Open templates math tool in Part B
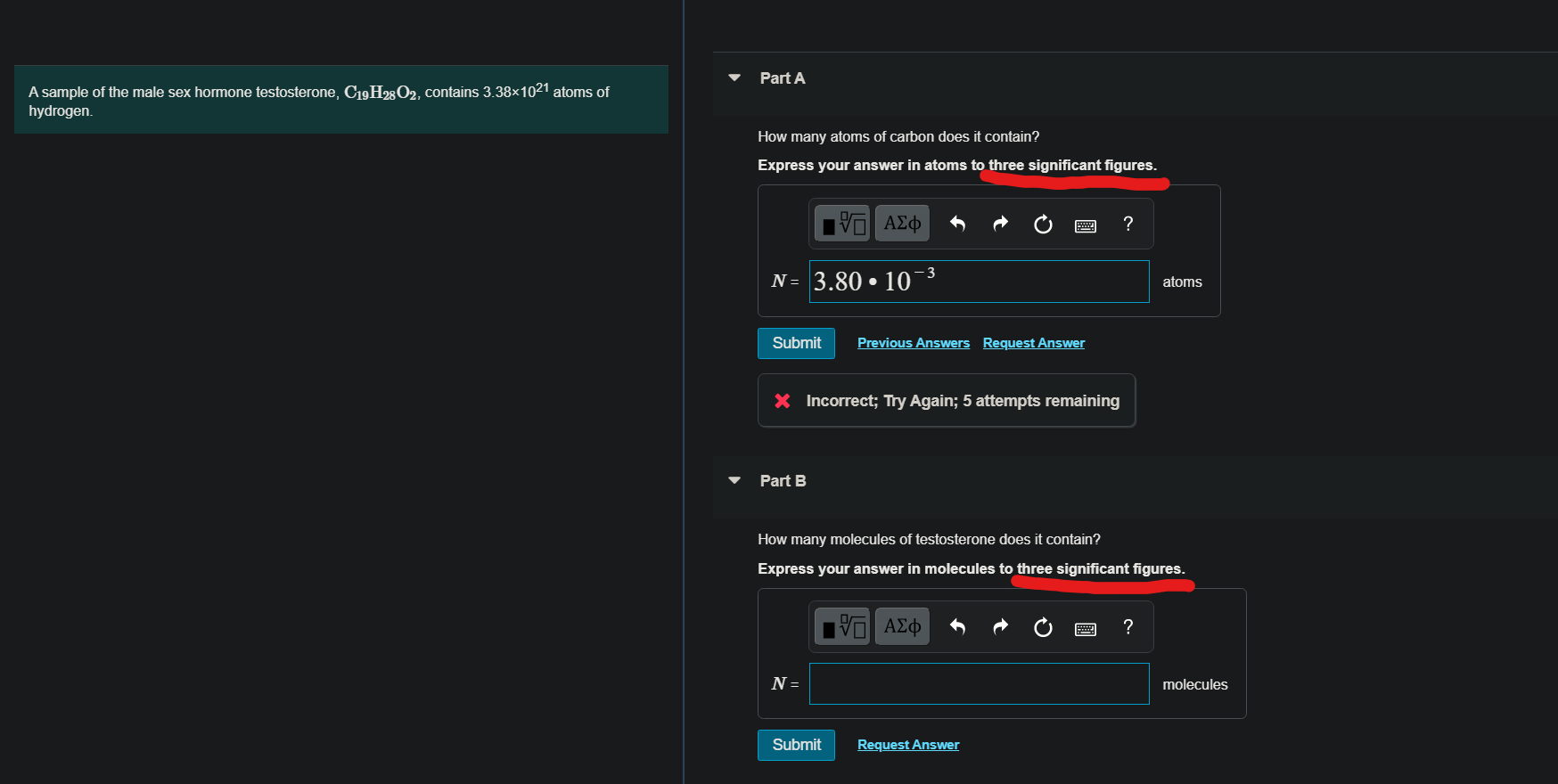The image size is (1558, 784). coord(841,626)
